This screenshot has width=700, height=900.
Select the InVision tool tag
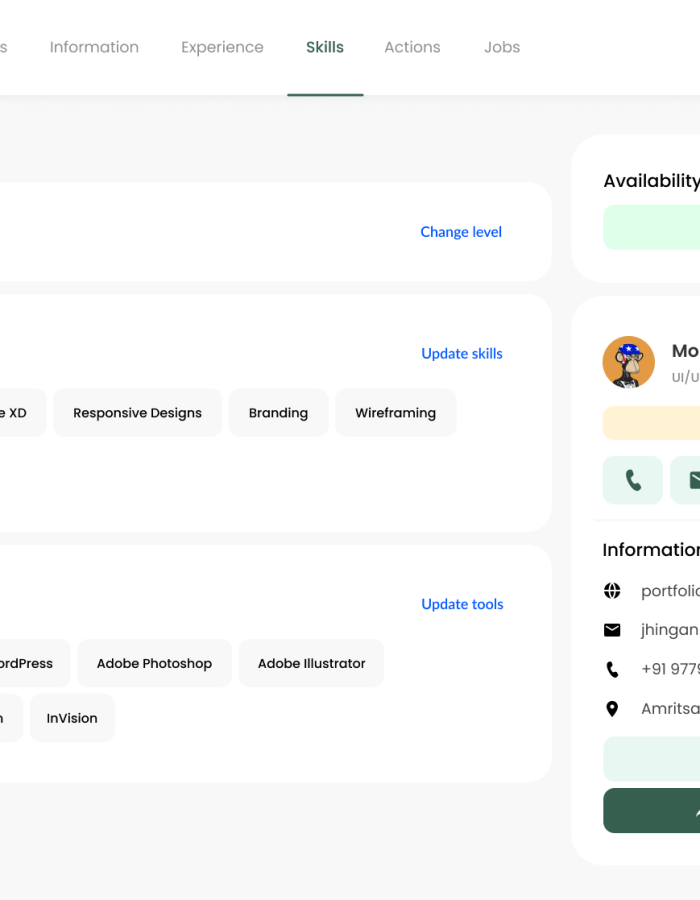(x=72, y=717)
